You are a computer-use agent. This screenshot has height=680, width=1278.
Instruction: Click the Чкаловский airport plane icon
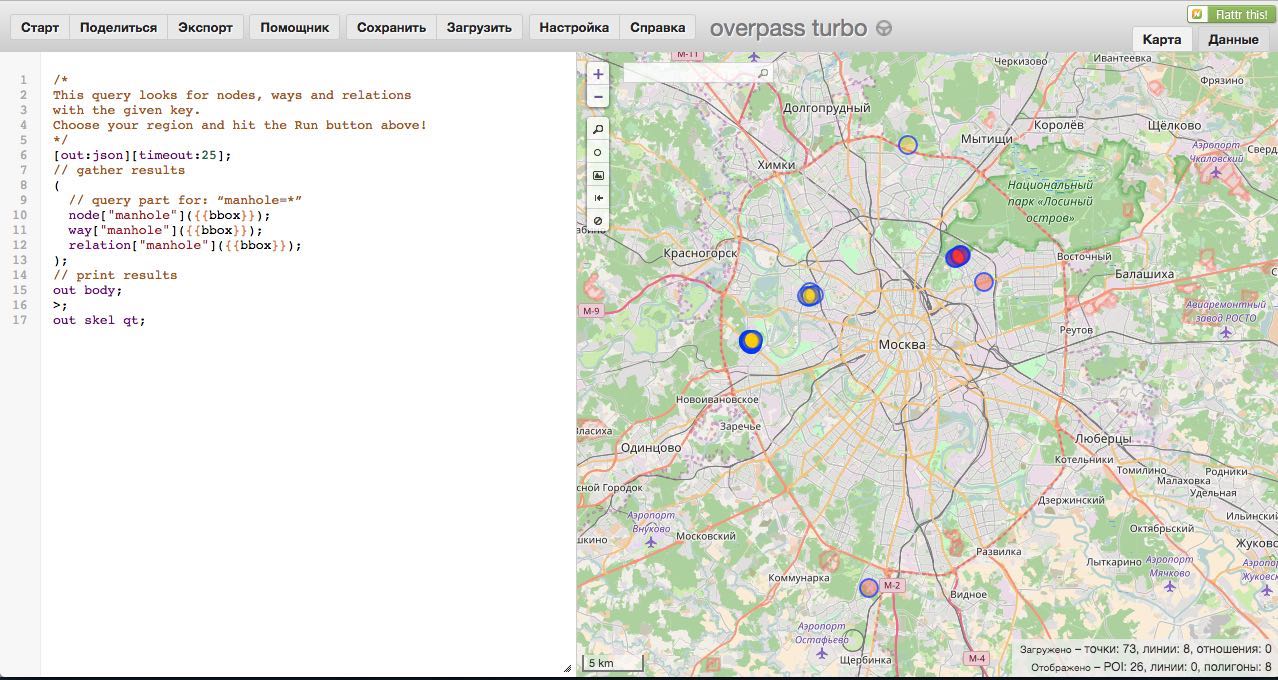point(1216,171)
